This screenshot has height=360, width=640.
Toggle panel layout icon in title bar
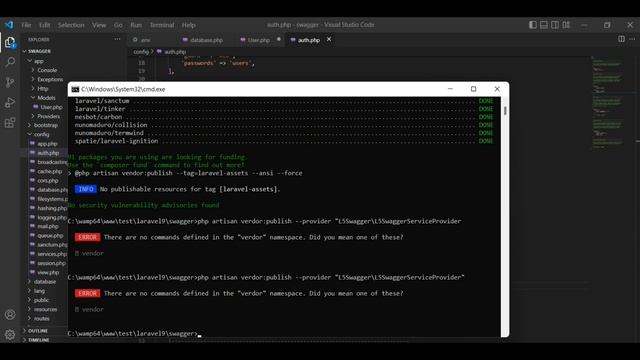pyautogui.click(x=544, y=25)
